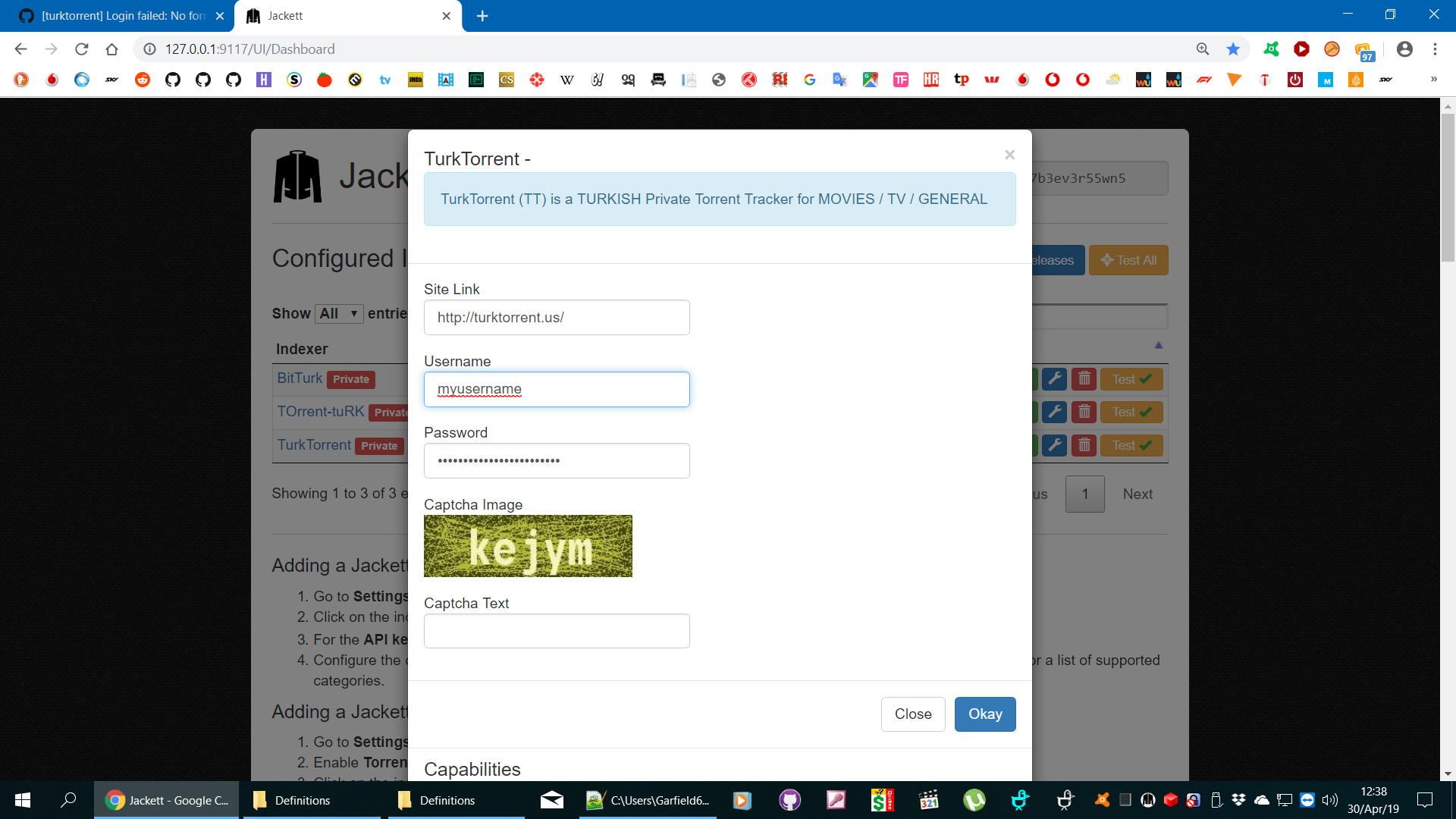This screenshot has width=1456, height=819.
Task: Open Windows Action Center from the tray
Action: coord(1423,799)
